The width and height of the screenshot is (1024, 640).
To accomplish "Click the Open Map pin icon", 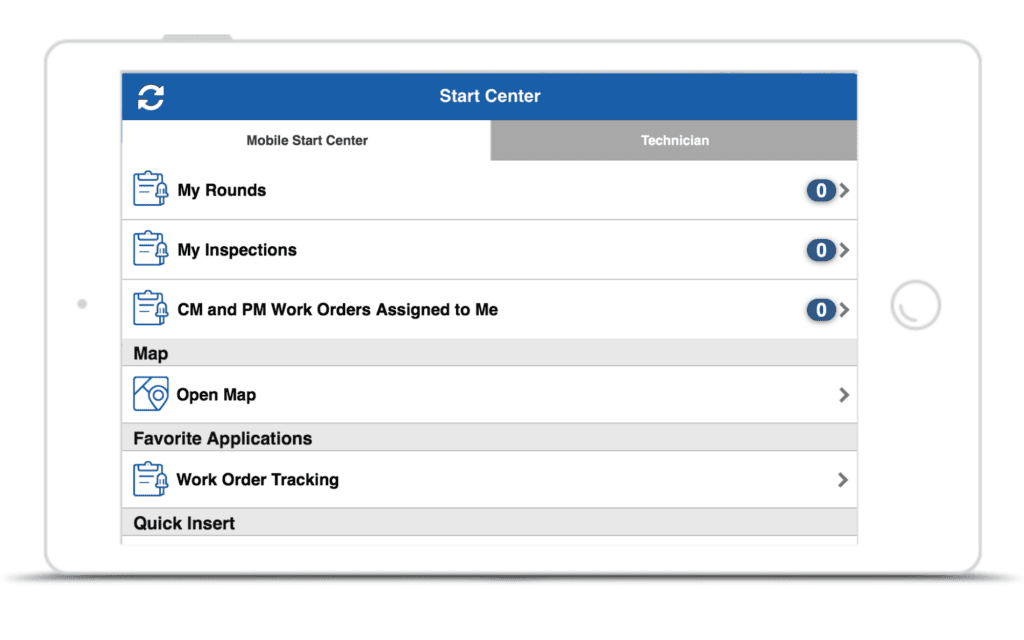I will point(150,393).
